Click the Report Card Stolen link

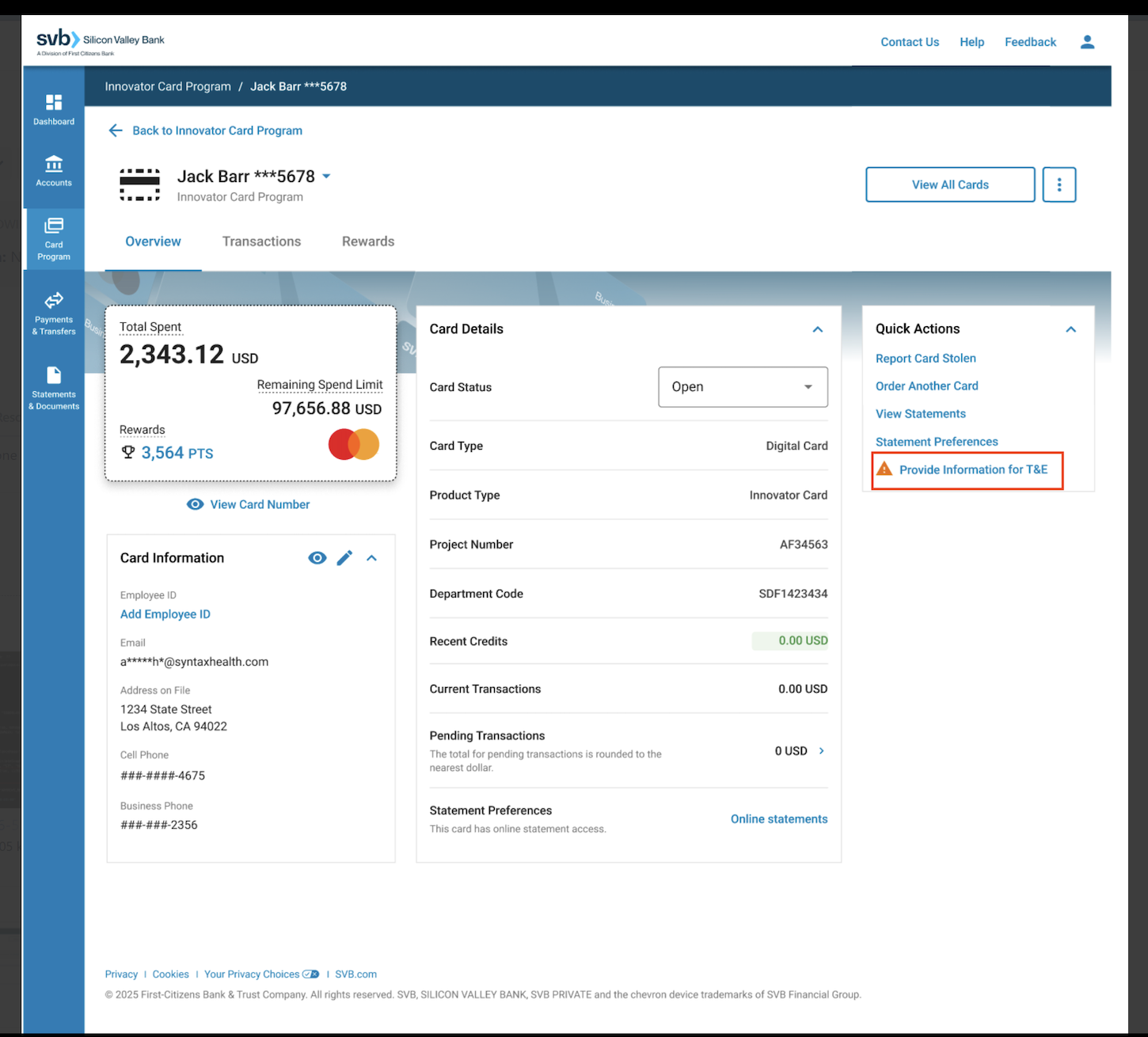coord(926,359)
